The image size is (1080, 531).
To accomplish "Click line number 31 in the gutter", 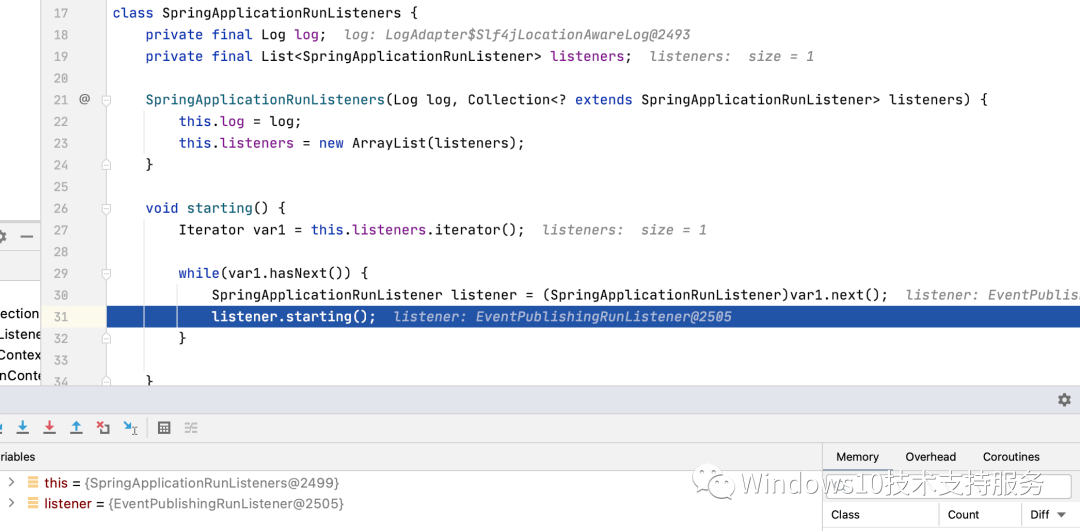I will [x=60, y=317].
